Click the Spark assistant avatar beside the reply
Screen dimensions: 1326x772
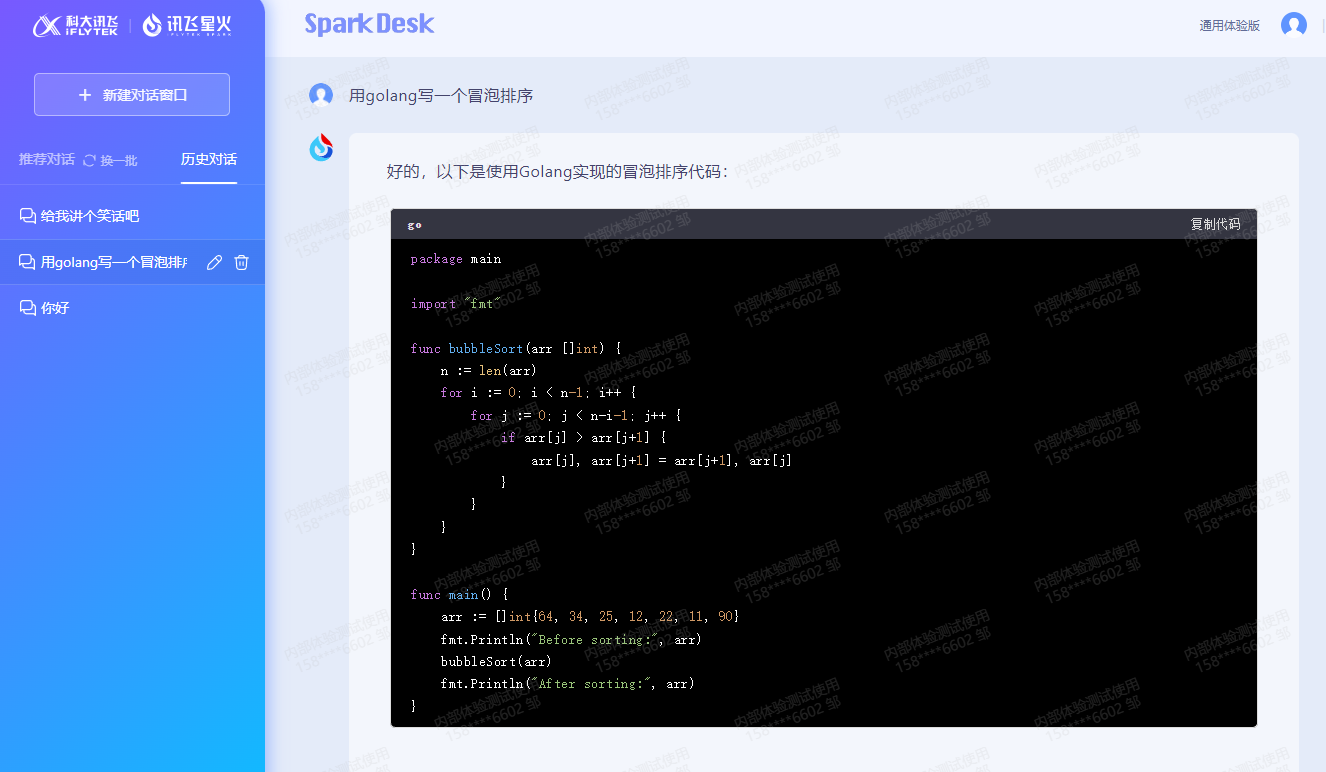[x=321, y=147]
